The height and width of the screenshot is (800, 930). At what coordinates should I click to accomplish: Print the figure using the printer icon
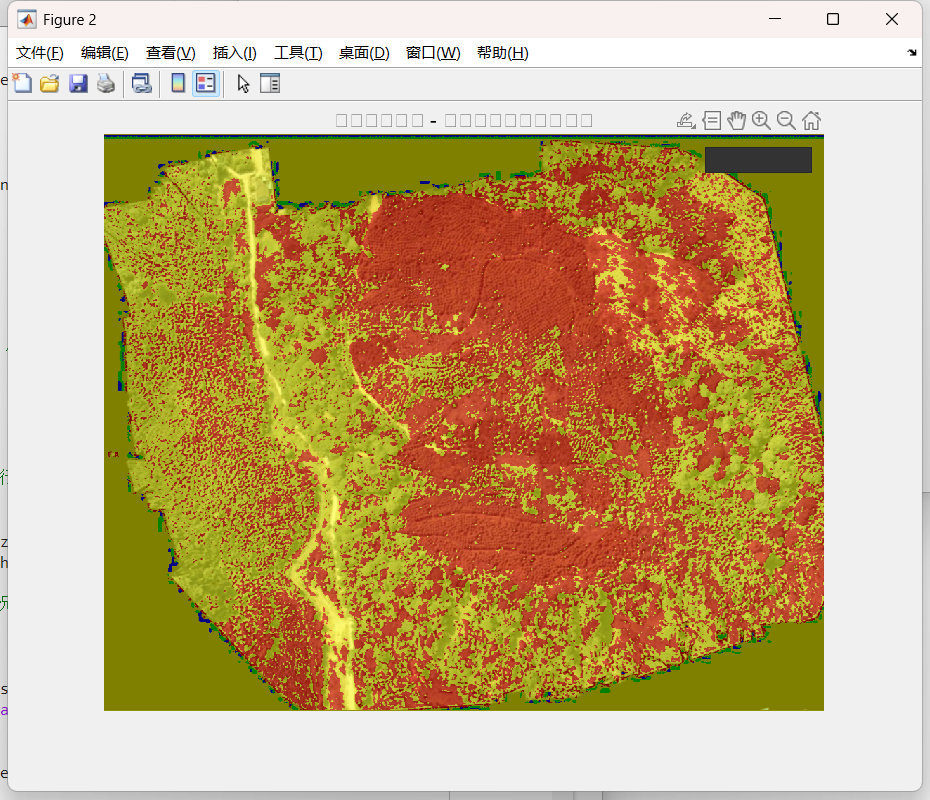(106, 84)
